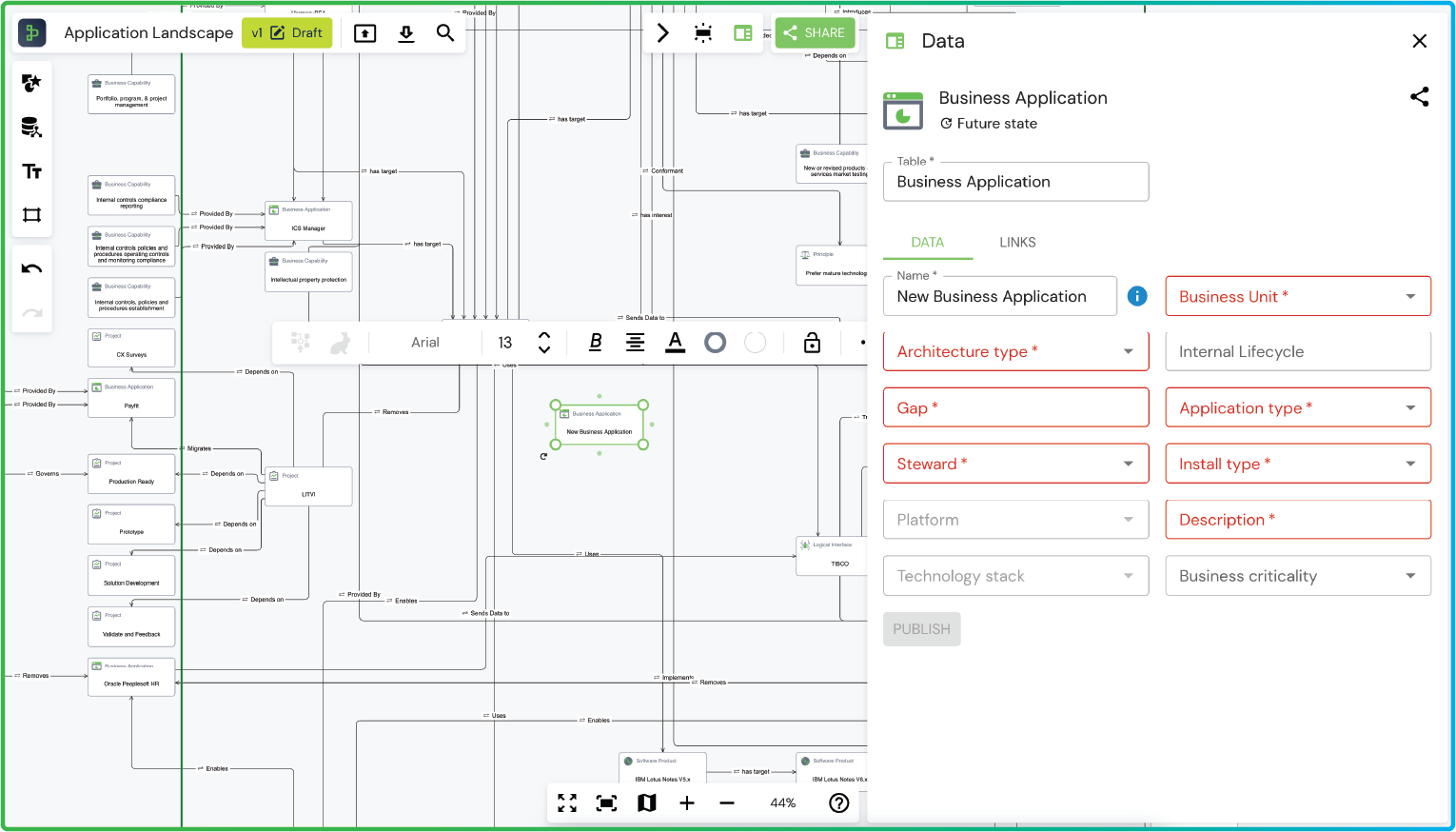Toggle the lock on selected shape
Viewport: 1456px width, 832px height.
812,343
